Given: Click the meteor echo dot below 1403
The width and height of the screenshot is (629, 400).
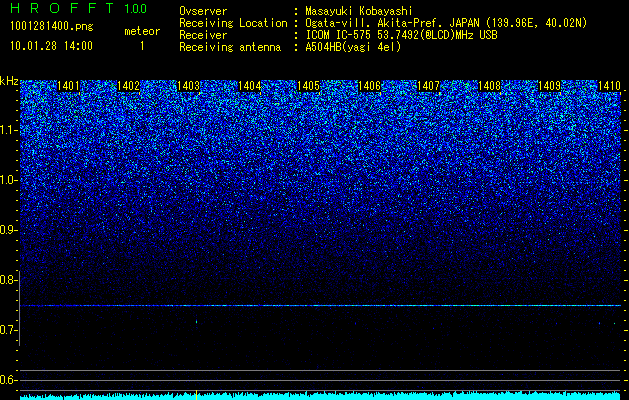Looking at the screenshot, I should coord(197,321).
